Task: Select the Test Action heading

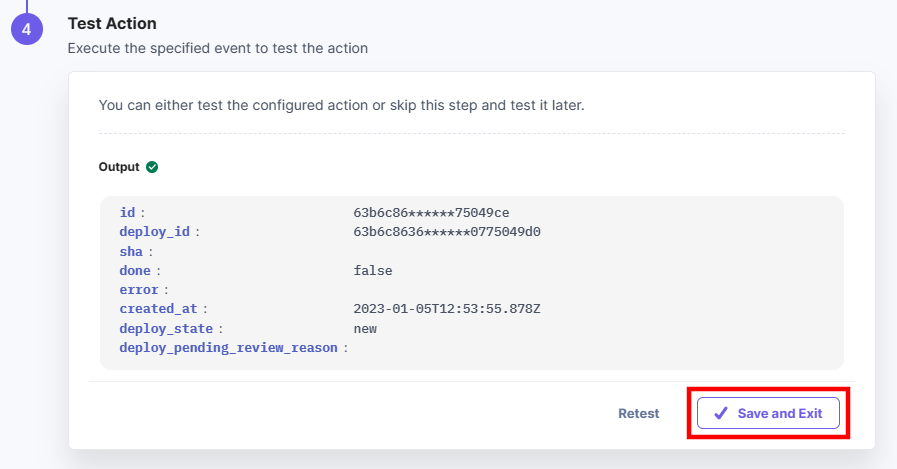Action: tap(112, 23)
